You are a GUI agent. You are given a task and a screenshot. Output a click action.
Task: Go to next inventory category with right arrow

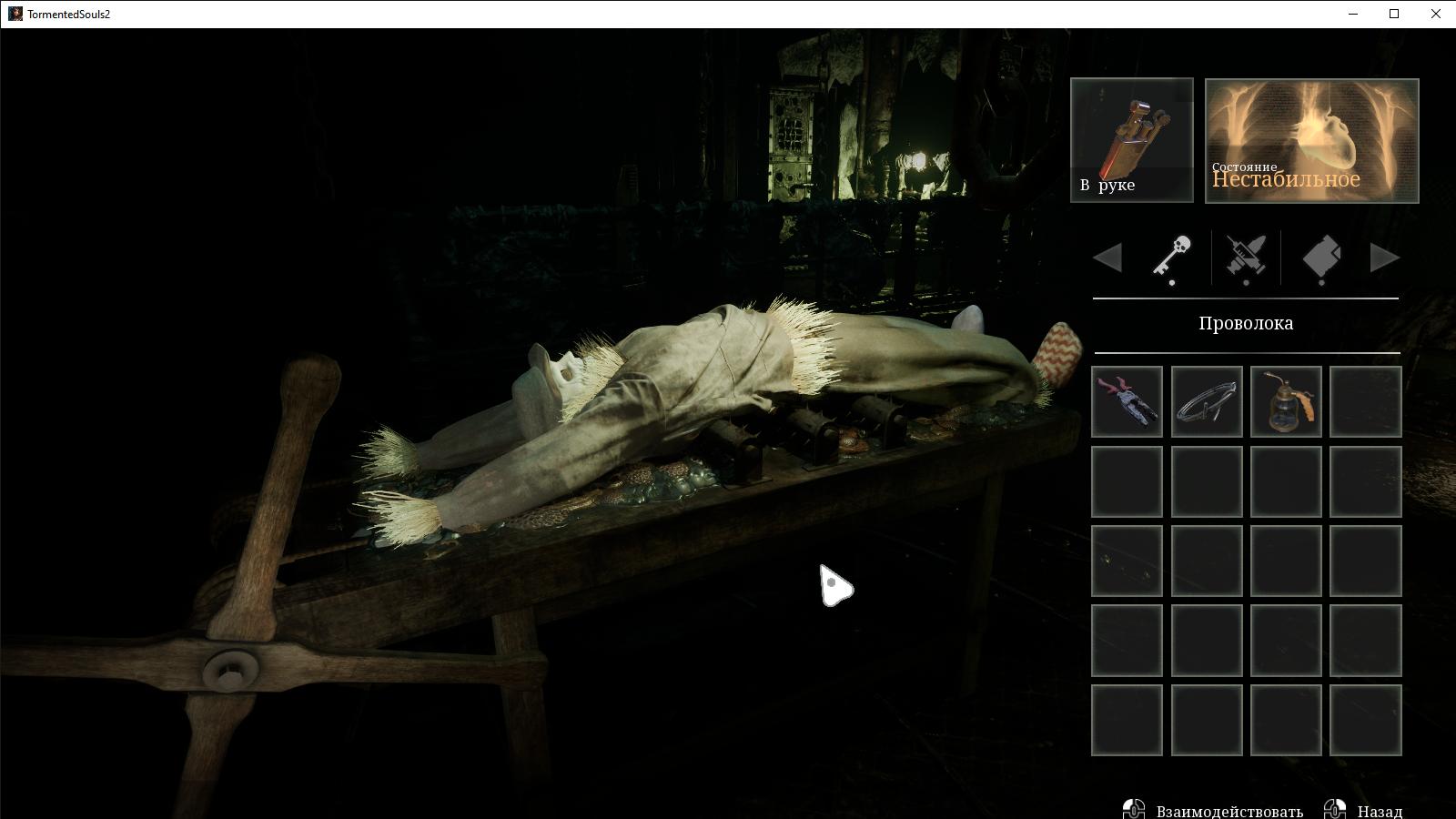pos(1384,258)
